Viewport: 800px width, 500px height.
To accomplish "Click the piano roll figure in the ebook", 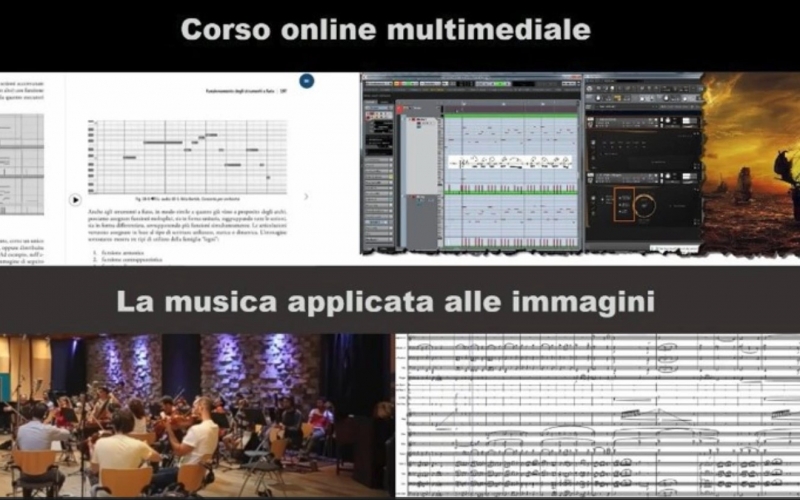I will point(190,157).
